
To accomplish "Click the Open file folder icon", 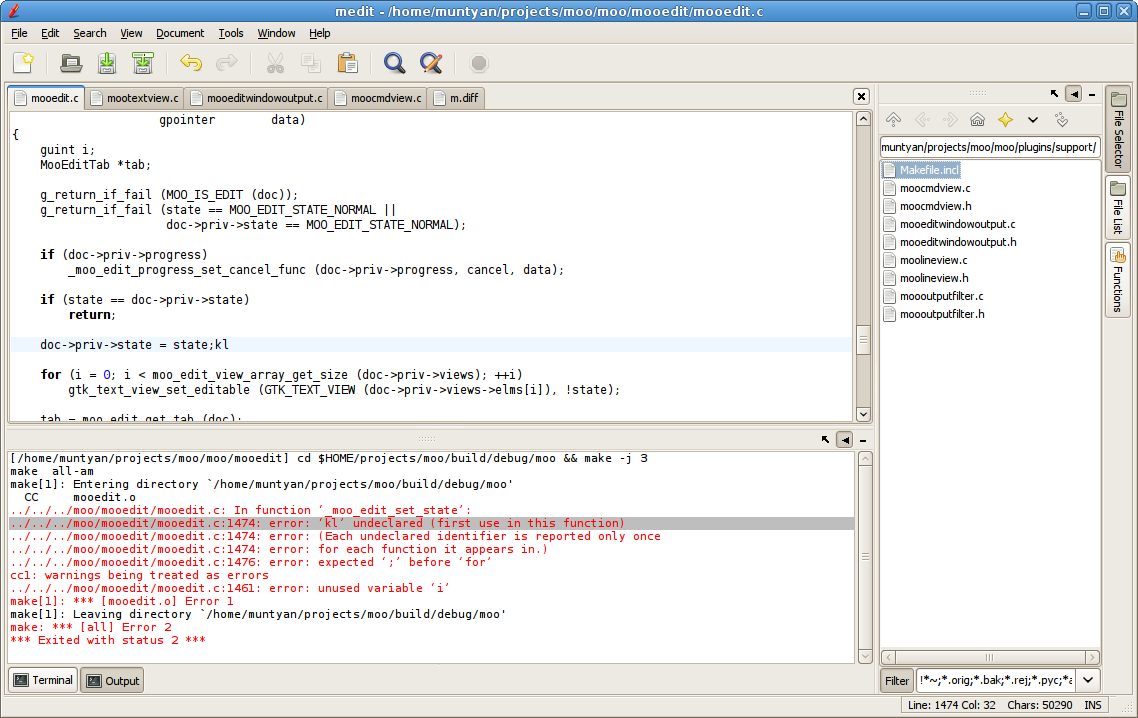I will 71,63.
